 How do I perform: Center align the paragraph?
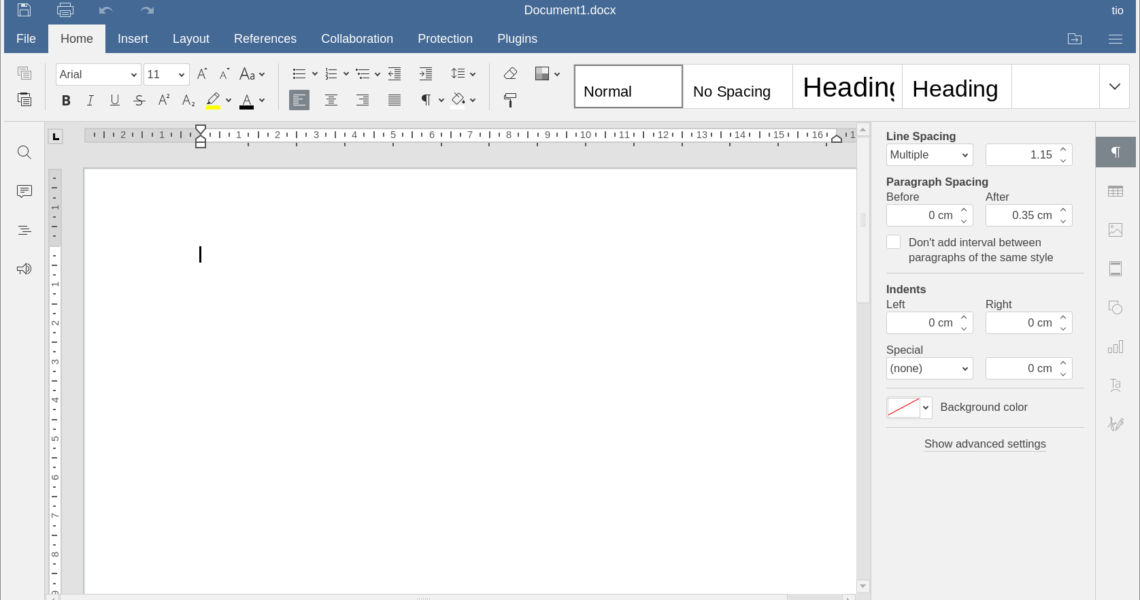point(331,100)
